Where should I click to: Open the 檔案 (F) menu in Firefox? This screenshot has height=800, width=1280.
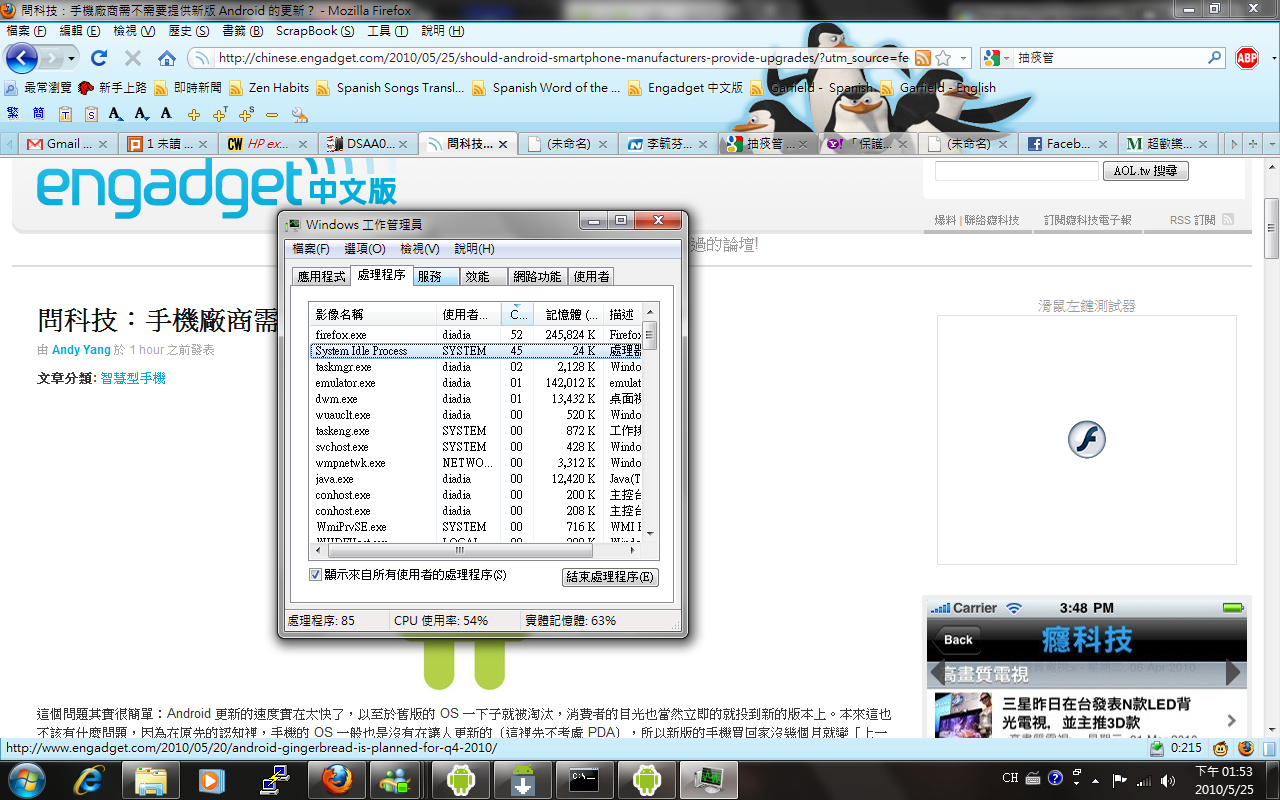click(x=26, y=31)
